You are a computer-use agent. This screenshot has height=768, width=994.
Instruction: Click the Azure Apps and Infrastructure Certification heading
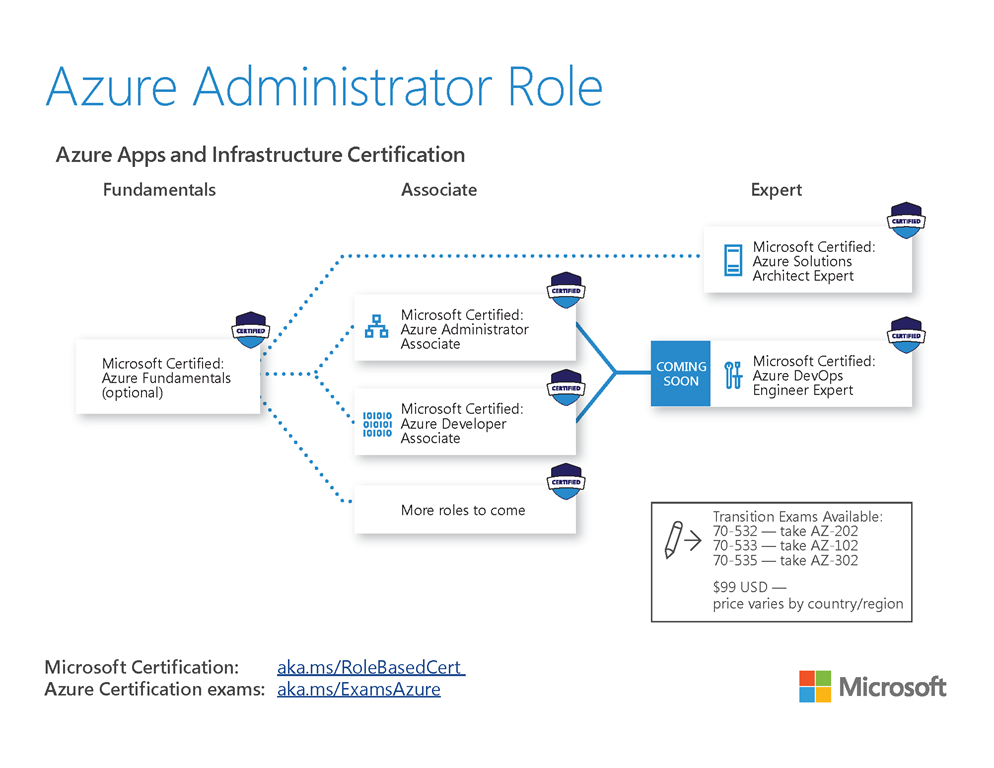[261, 155]
